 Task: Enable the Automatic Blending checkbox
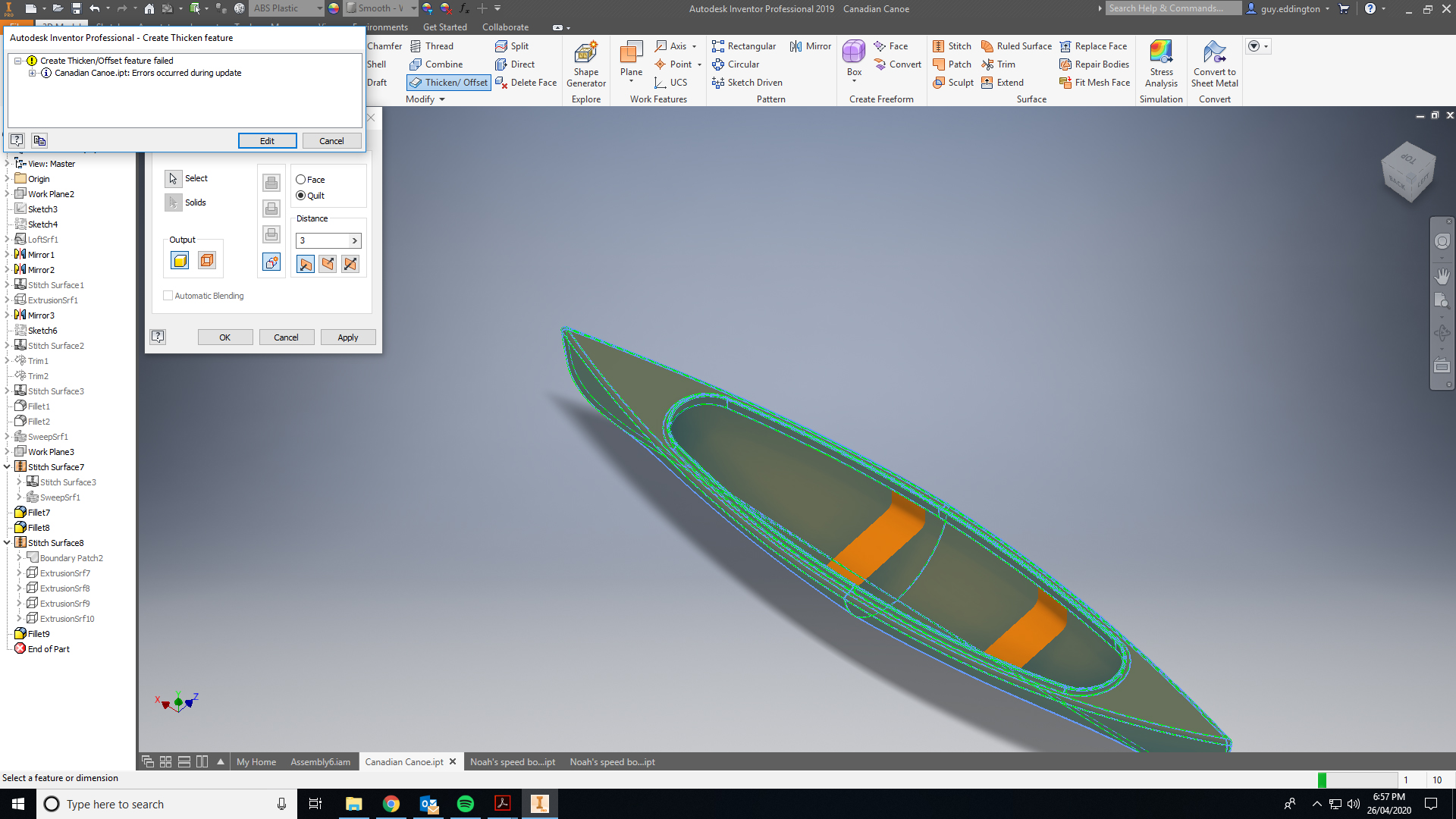coord(168,295)
